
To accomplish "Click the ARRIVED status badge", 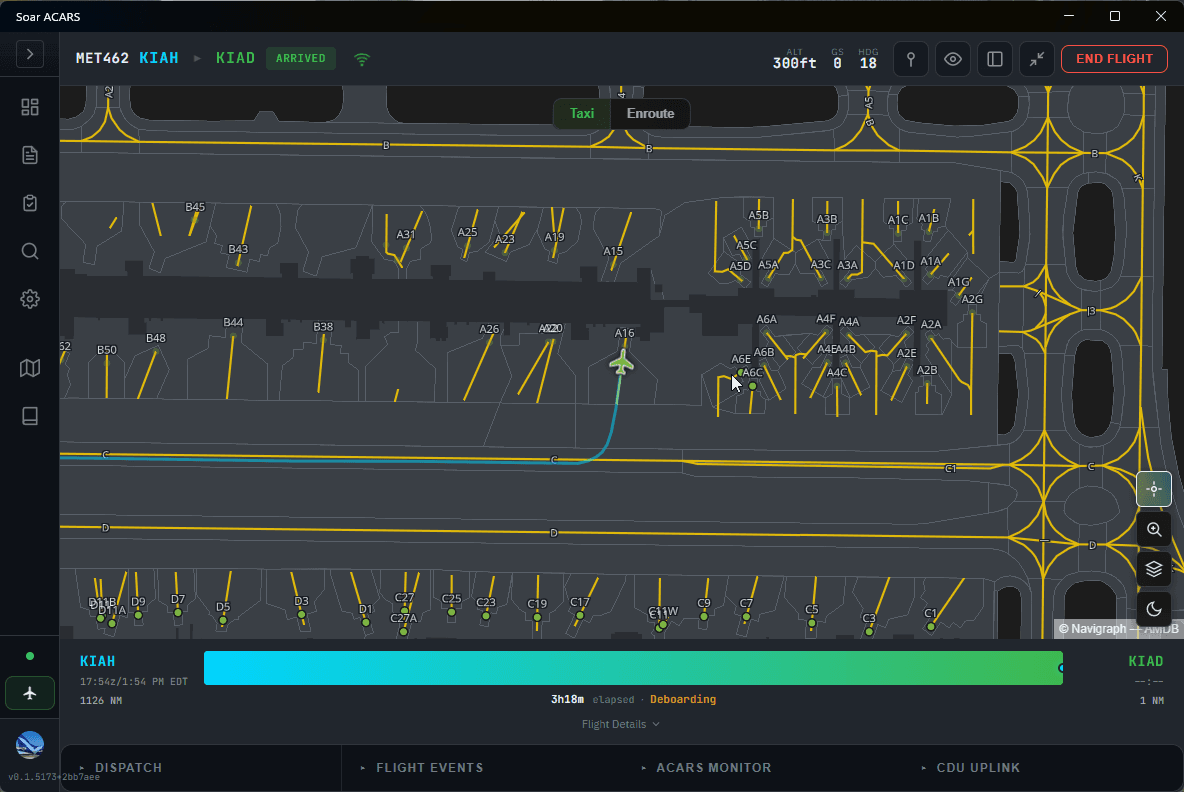I will [x=301, y=58].
